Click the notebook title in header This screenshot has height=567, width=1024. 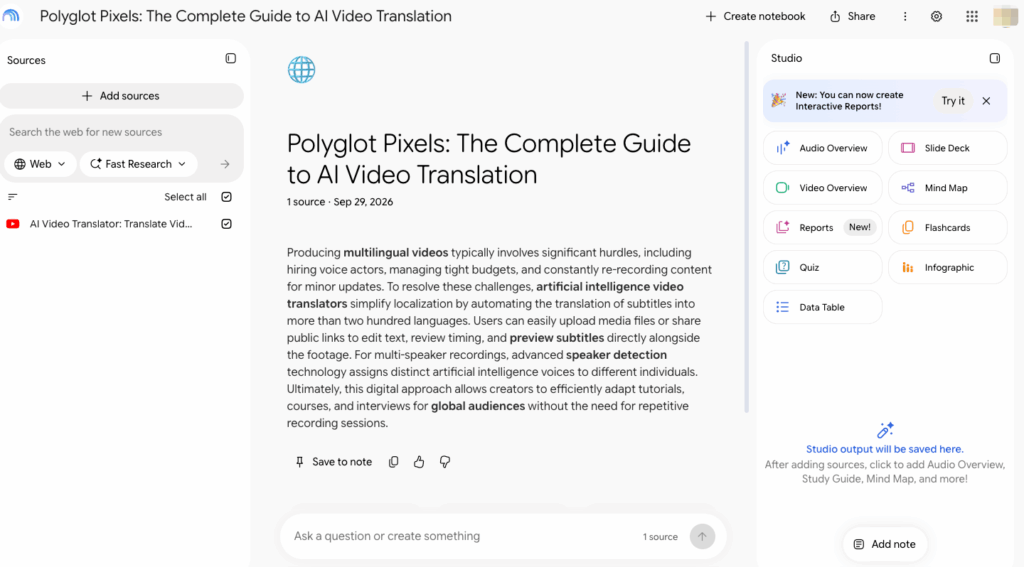pyautogui.click(x=246, y=16)
